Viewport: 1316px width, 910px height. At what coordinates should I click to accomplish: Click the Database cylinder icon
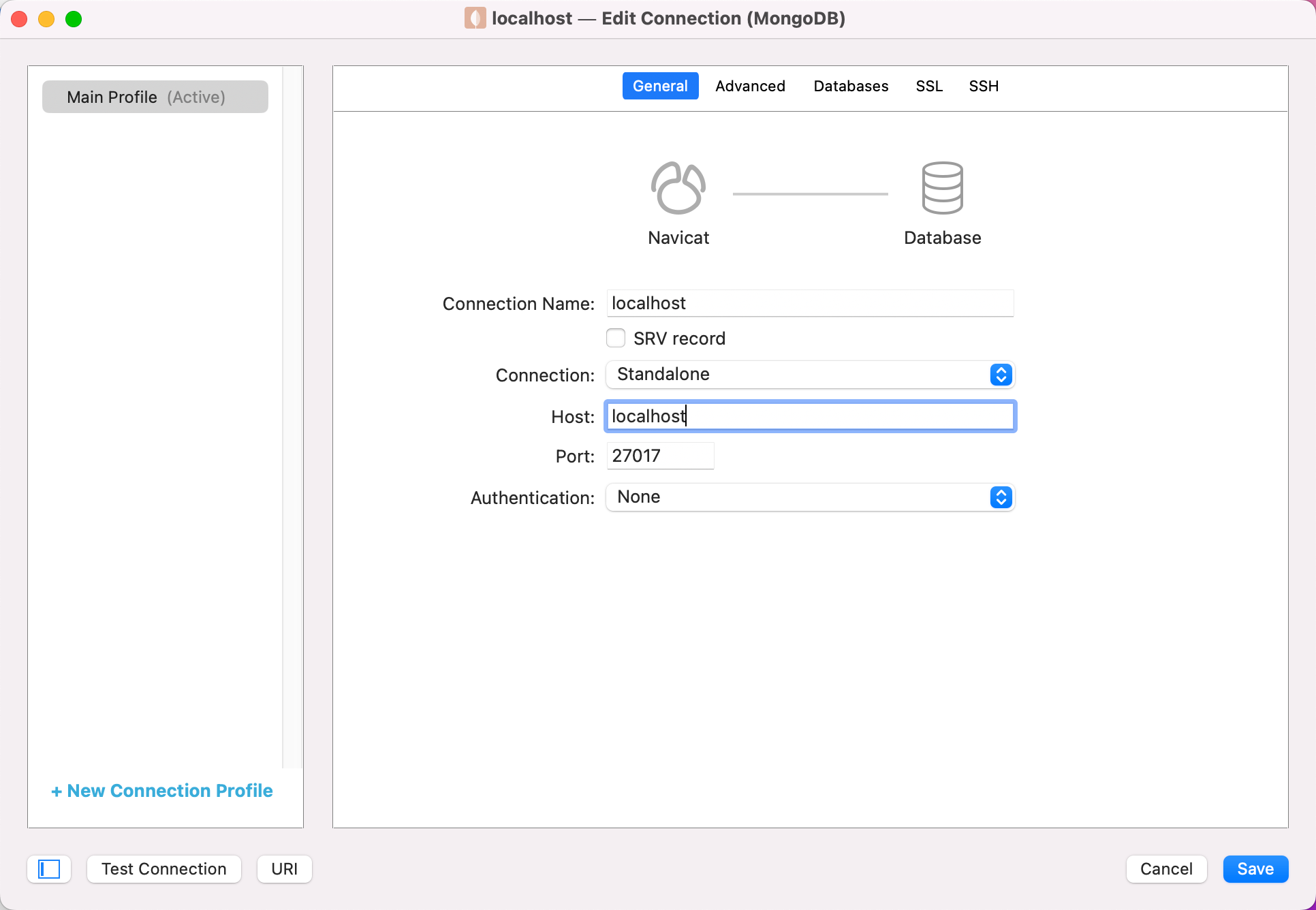click(x=942, y=188)
